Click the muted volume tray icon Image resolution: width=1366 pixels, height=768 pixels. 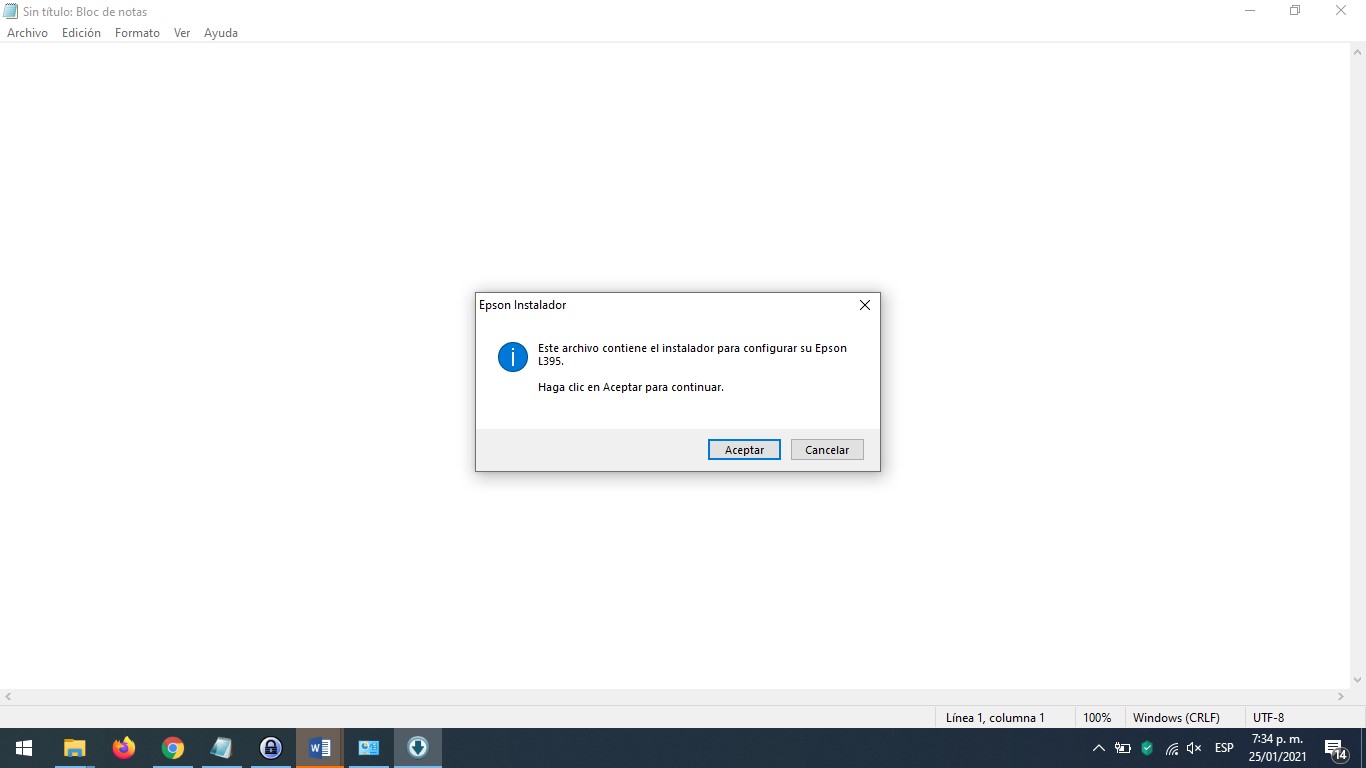point(1194,748)
